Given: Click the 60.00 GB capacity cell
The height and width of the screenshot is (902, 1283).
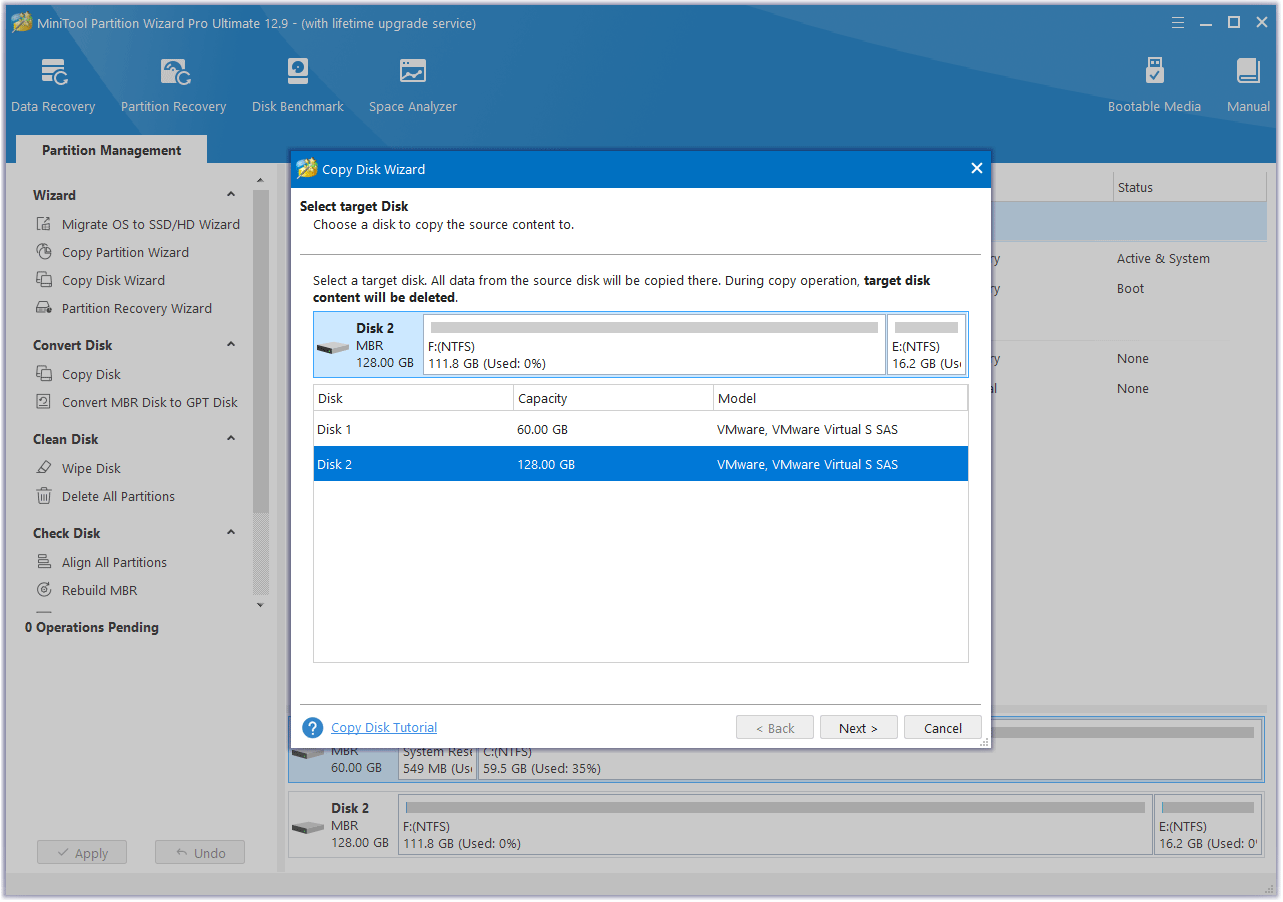Looking at the screenshot, I should click(542, 429).
